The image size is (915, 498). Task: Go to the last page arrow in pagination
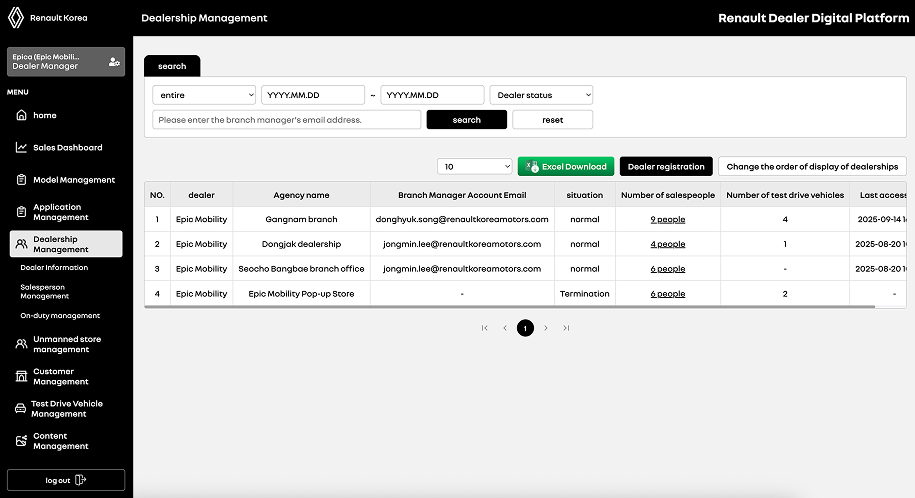click(x=566, y=328)
